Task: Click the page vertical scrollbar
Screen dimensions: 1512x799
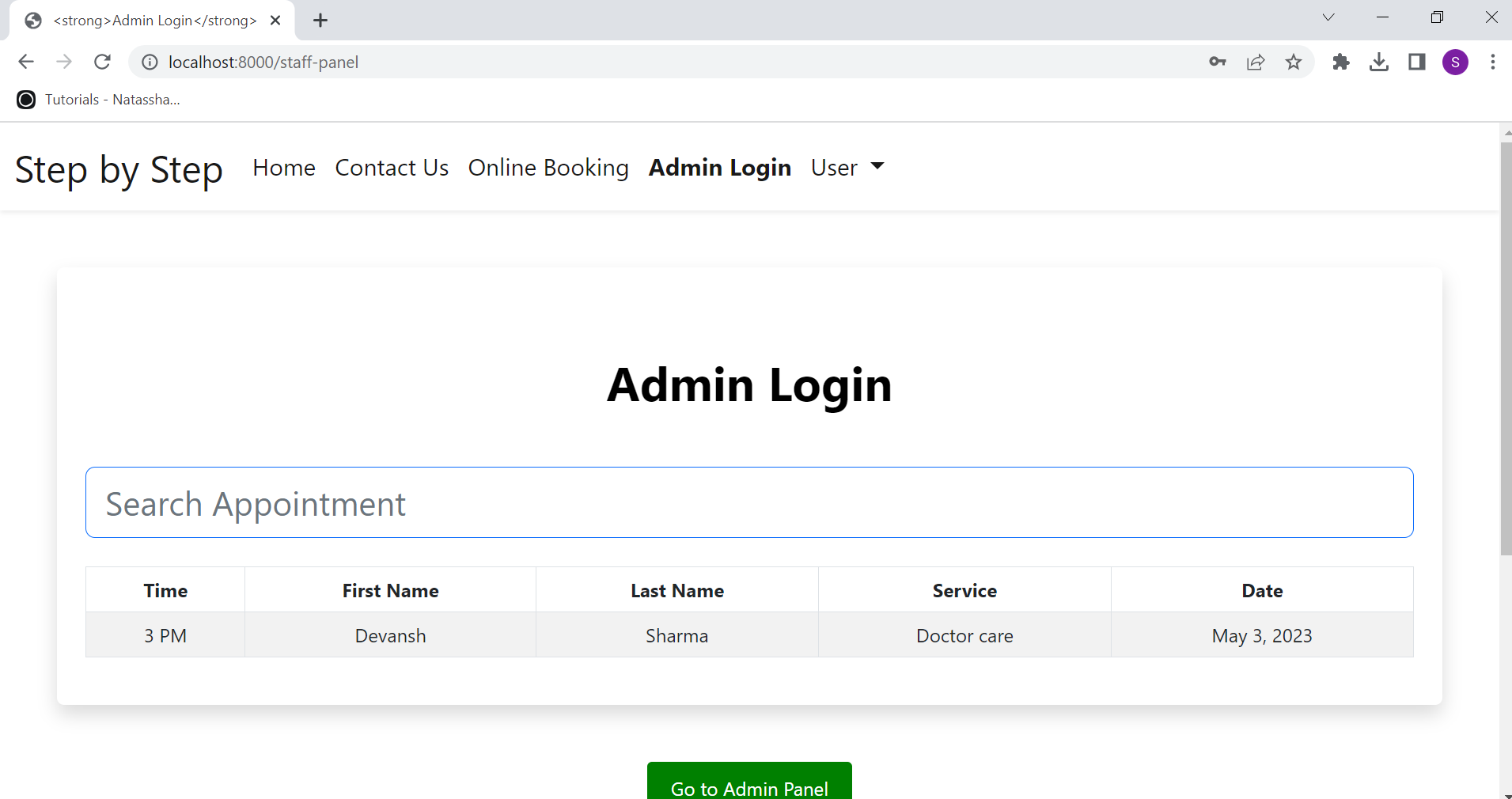Action: click(x=1506, y=348)
